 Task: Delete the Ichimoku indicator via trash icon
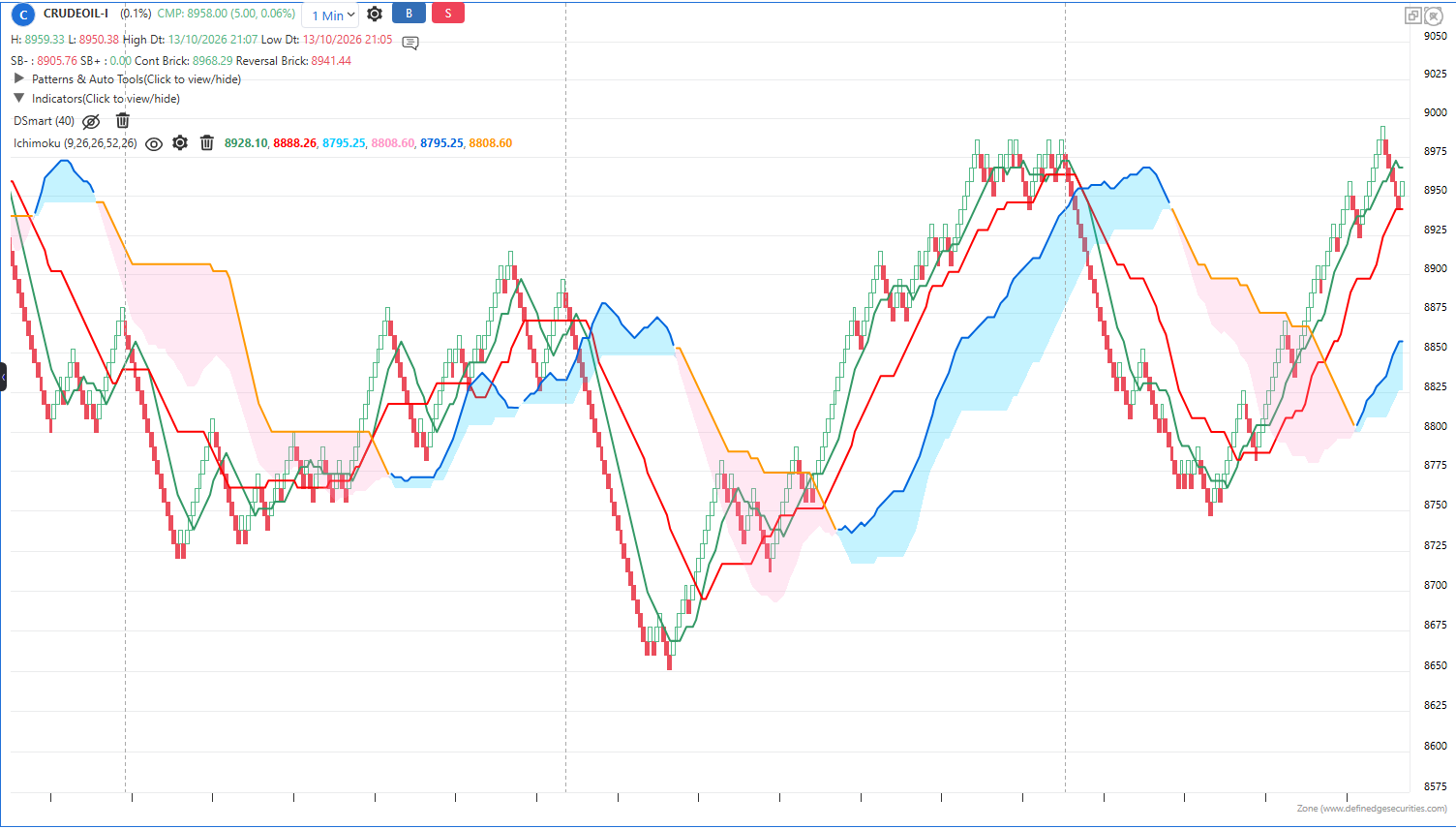(207, 143)
